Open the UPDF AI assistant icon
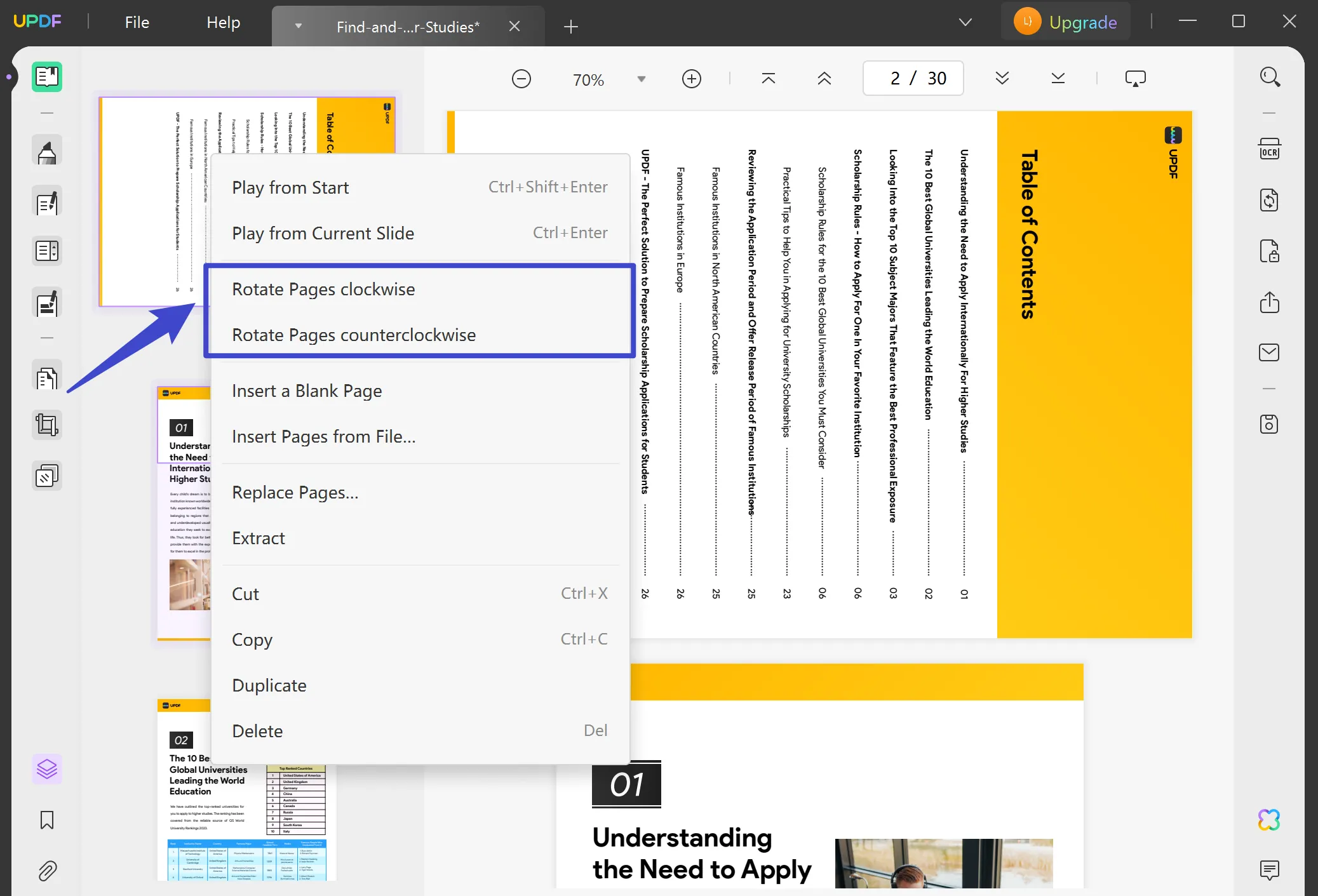The height and width of the screenshot is (896, 1318). 1270,820
